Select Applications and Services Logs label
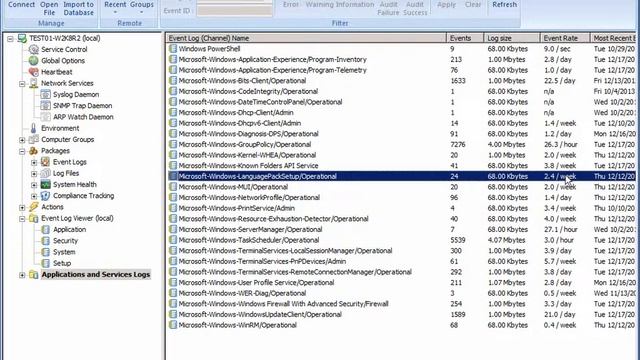The width and height of the screenshot is (640, 360). 96,275
